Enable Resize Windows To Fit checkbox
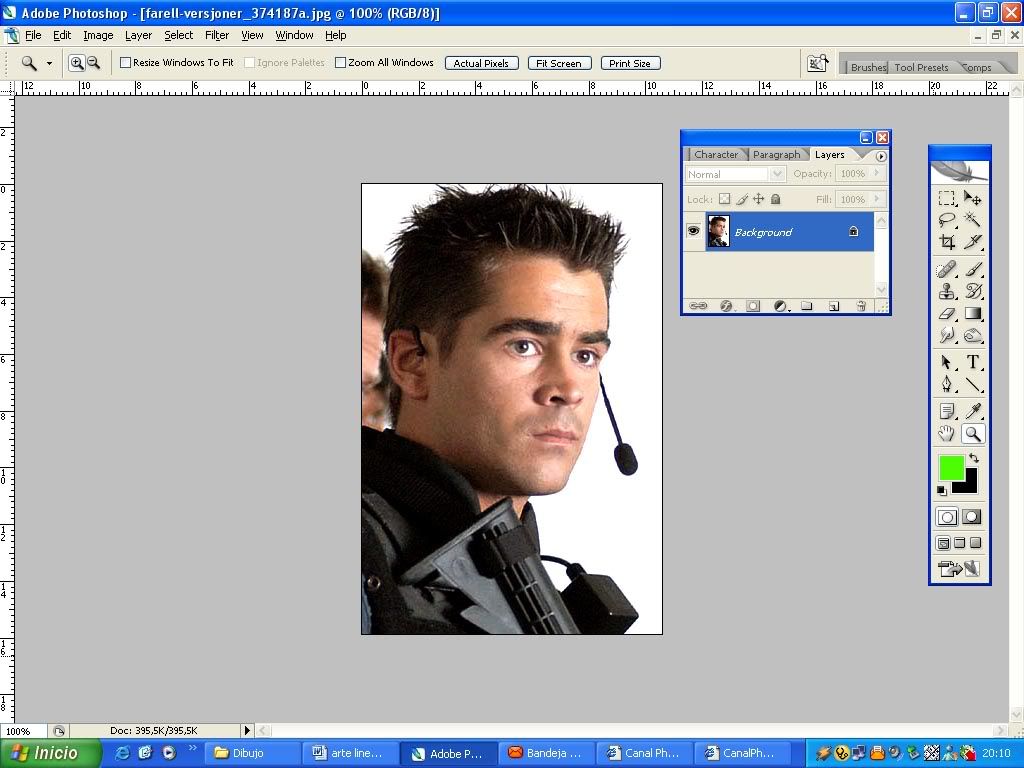 (125, 63)
